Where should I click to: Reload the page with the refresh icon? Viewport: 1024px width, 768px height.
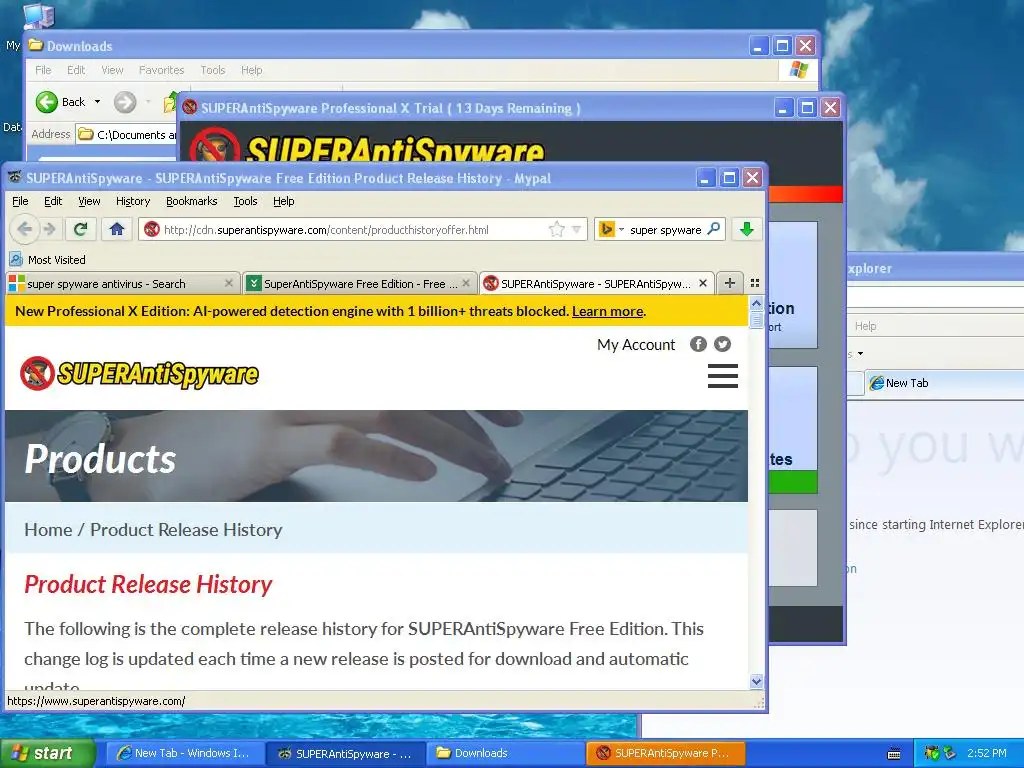(x=80, y=229)
